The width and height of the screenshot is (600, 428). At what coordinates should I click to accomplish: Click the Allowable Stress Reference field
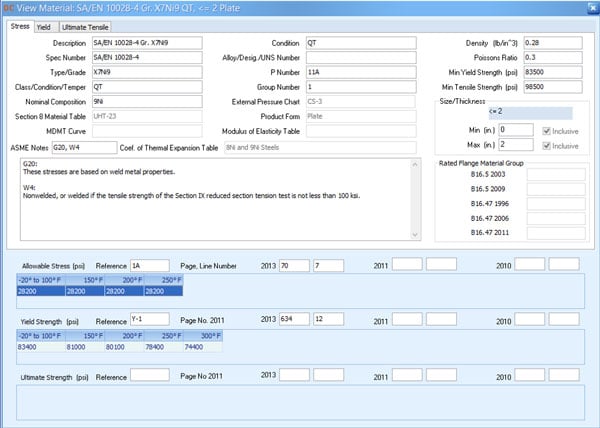tap(150, 264)
